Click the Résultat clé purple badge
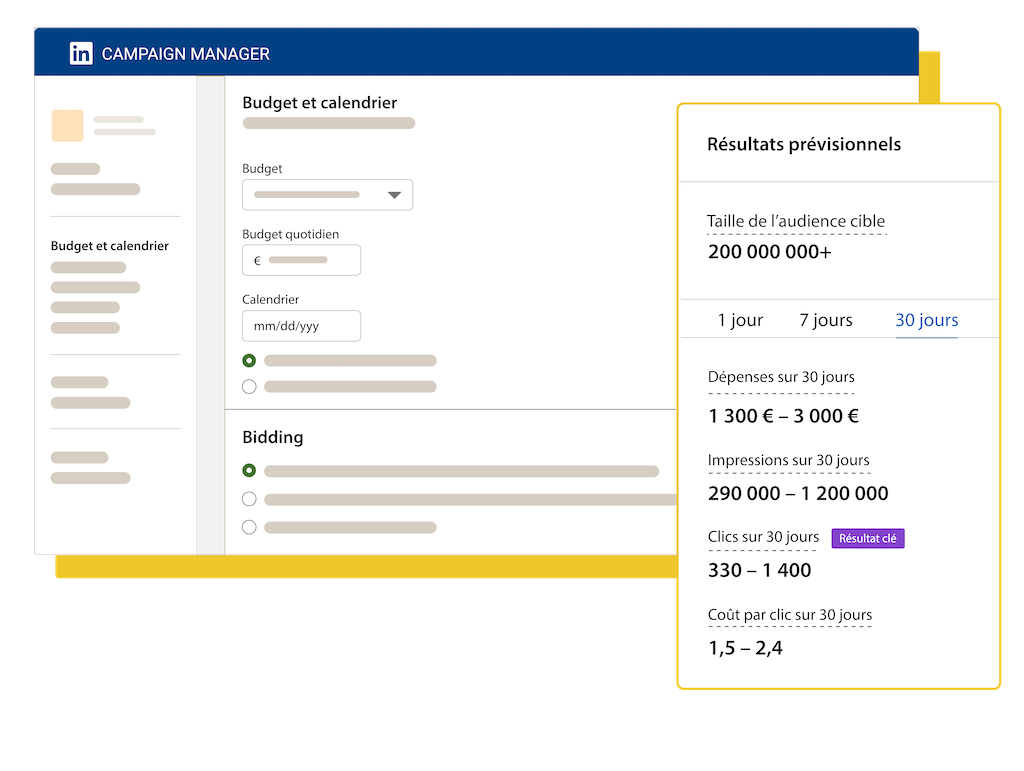The width and height of the screenshot is (1024, 771). 868,539
